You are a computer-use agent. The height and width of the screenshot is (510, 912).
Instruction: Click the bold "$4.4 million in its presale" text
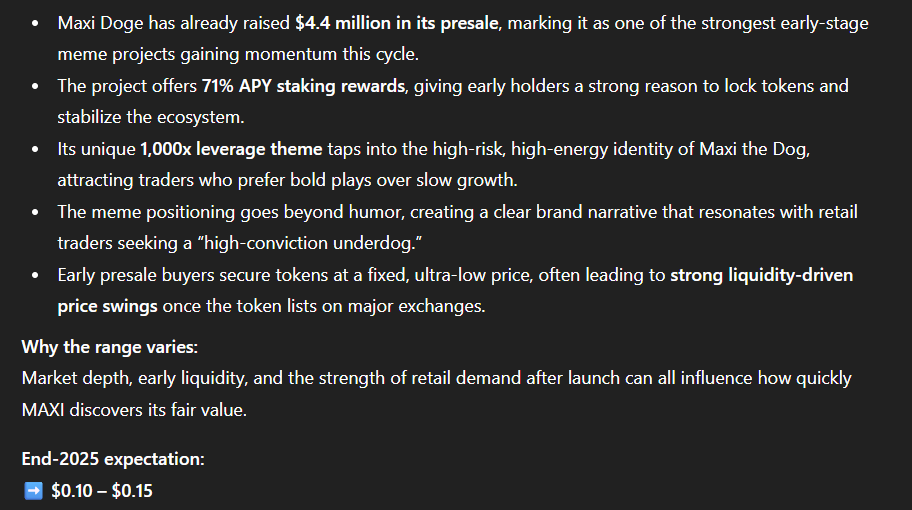[x=398, y=22]
